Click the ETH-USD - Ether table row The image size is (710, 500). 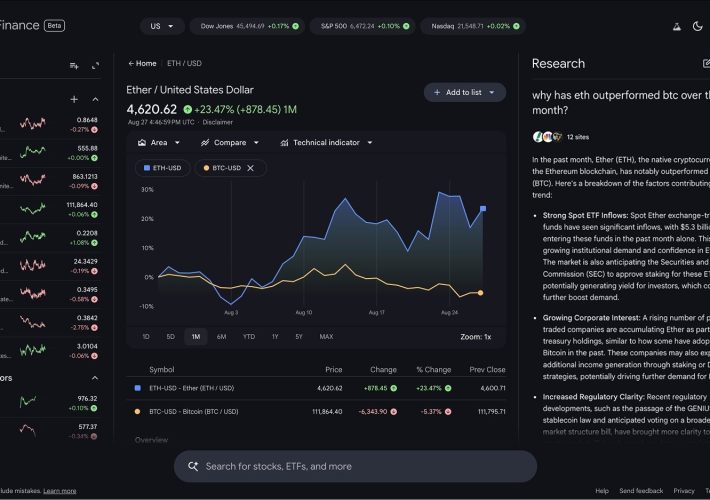point(316,388)
